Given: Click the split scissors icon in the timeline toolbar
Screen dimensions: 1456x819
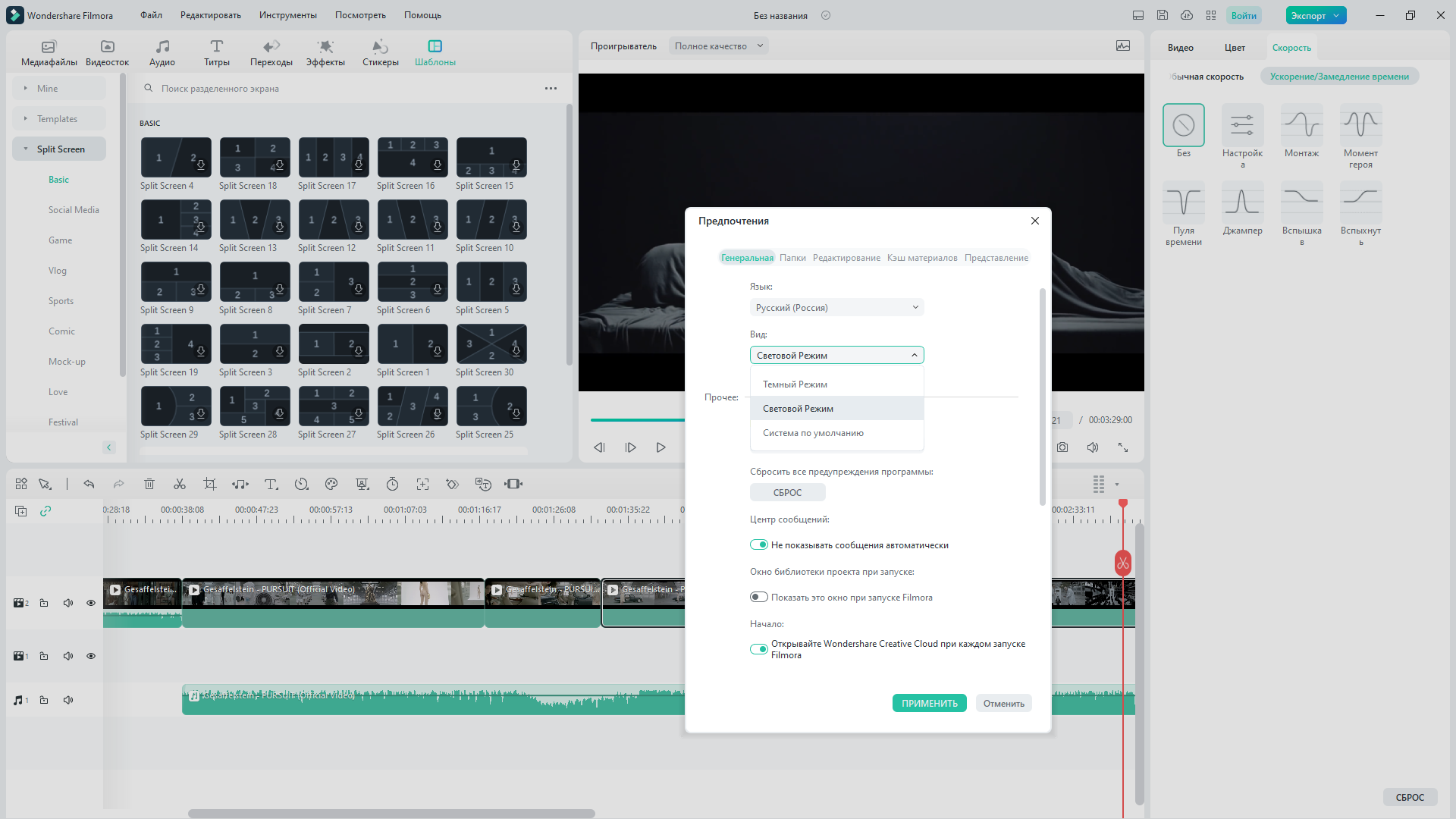Looking at the screenshot, I should 180,484.
